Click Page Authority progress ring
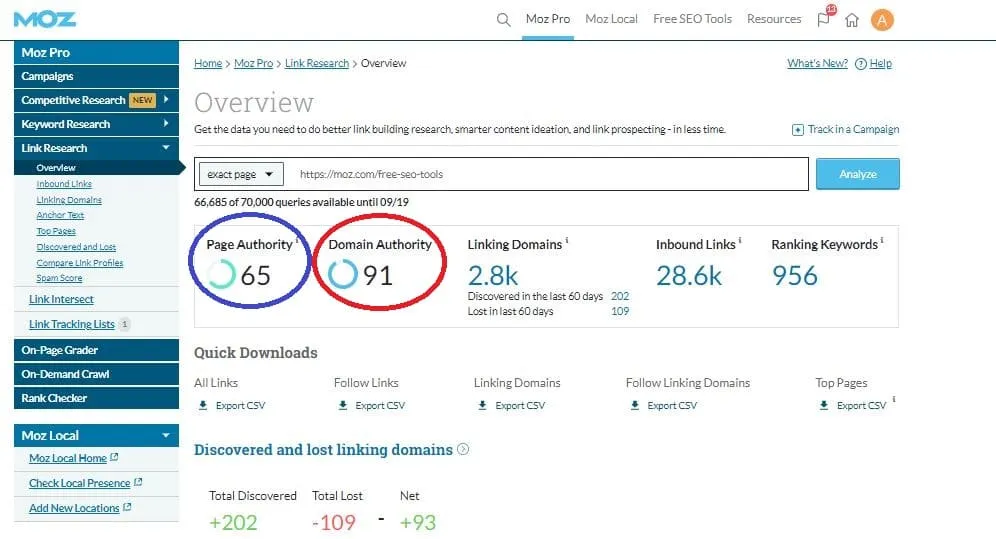 220,275
